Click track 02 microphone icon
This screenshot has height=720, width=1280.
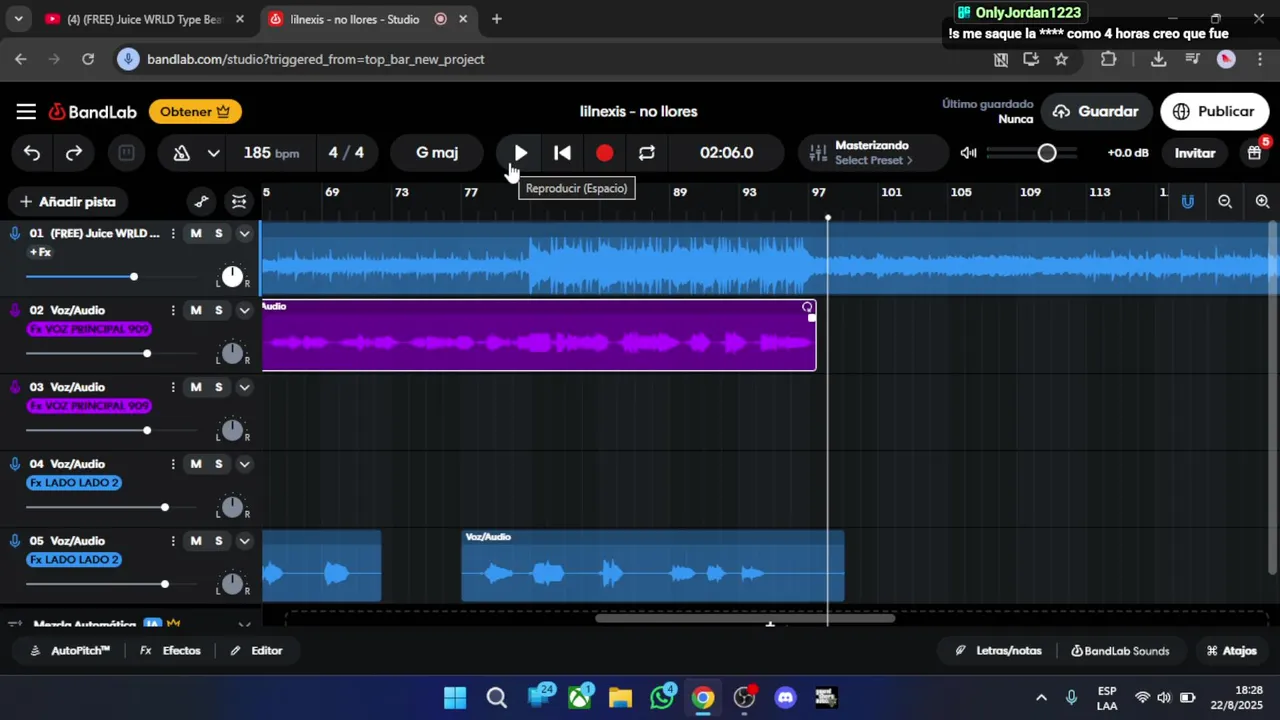click(14, 310)
